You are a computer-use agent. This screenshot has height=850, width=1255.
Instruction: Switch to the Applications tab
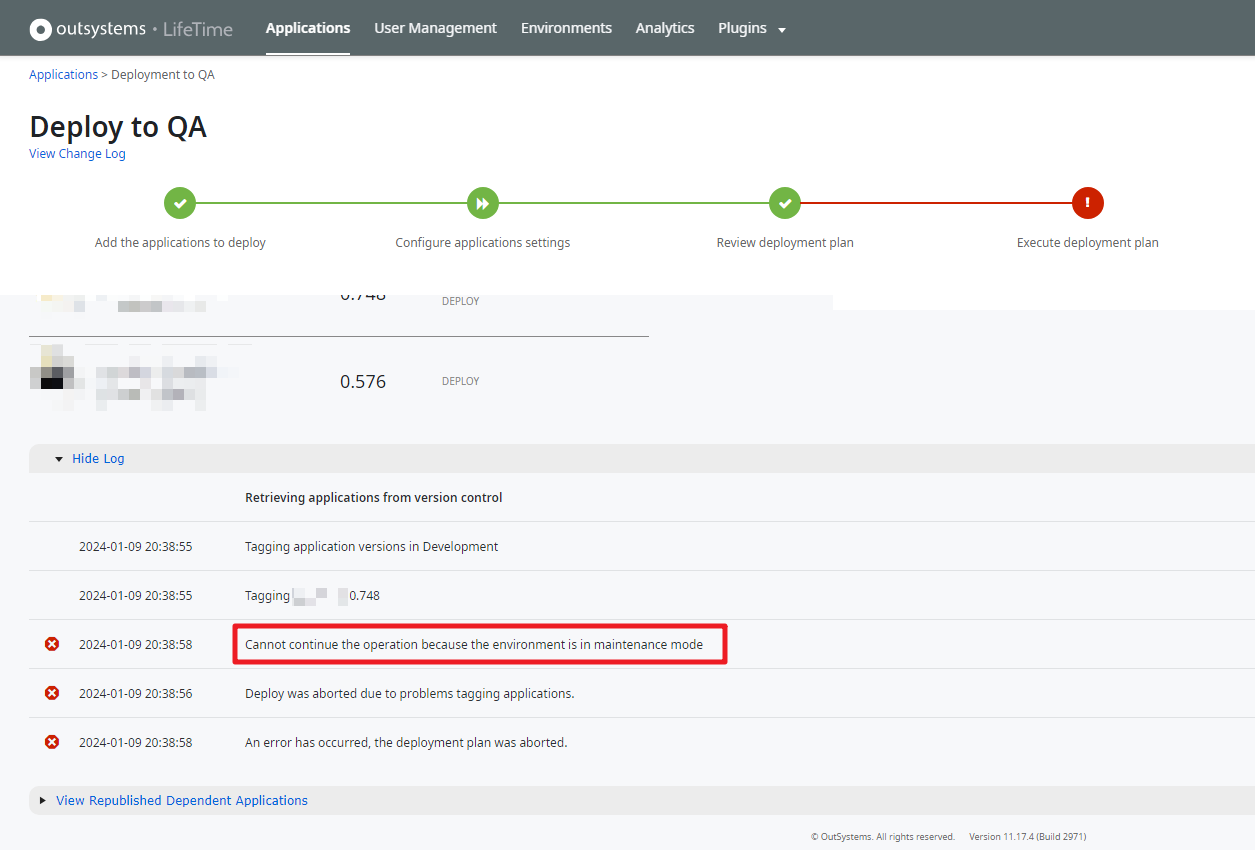308,28
